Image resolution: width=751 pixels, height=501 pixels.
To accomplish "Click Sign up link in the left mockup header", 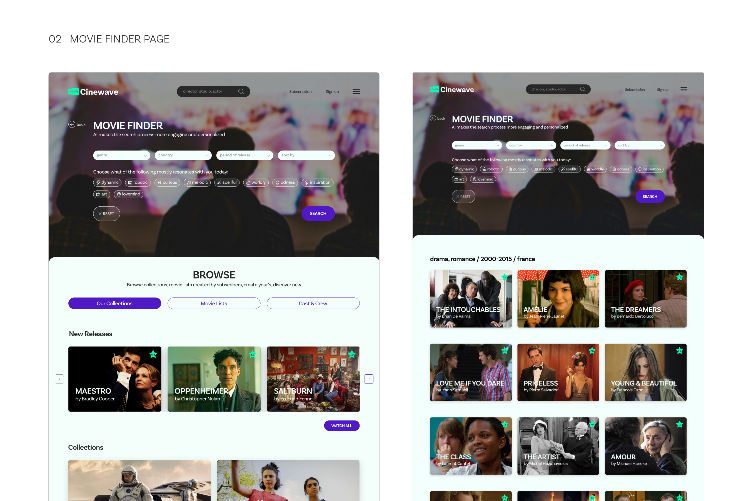I will (x=332, y=91).
